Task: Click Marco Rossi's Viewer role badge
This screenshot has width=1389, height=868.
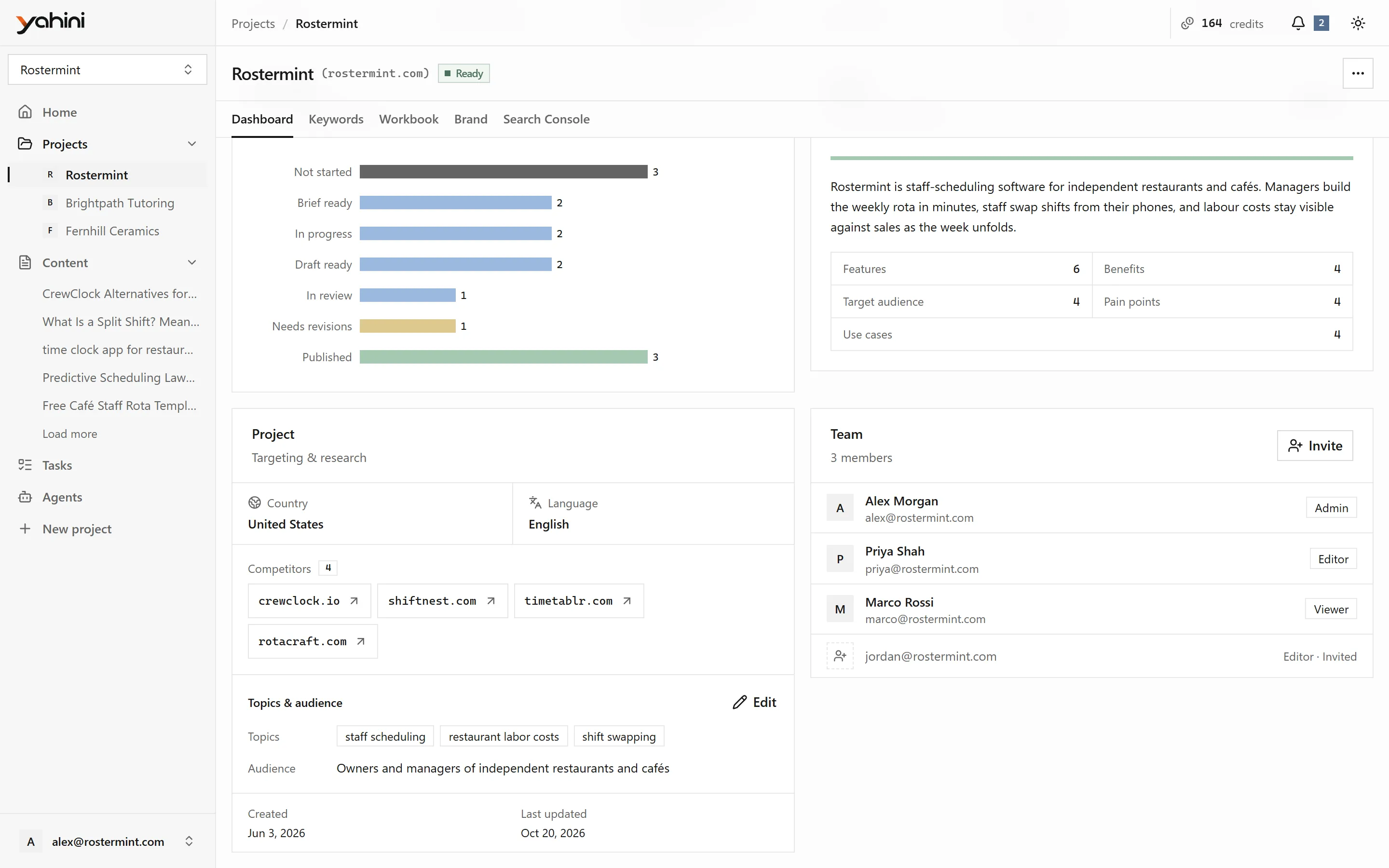Action: [1331, 609]
